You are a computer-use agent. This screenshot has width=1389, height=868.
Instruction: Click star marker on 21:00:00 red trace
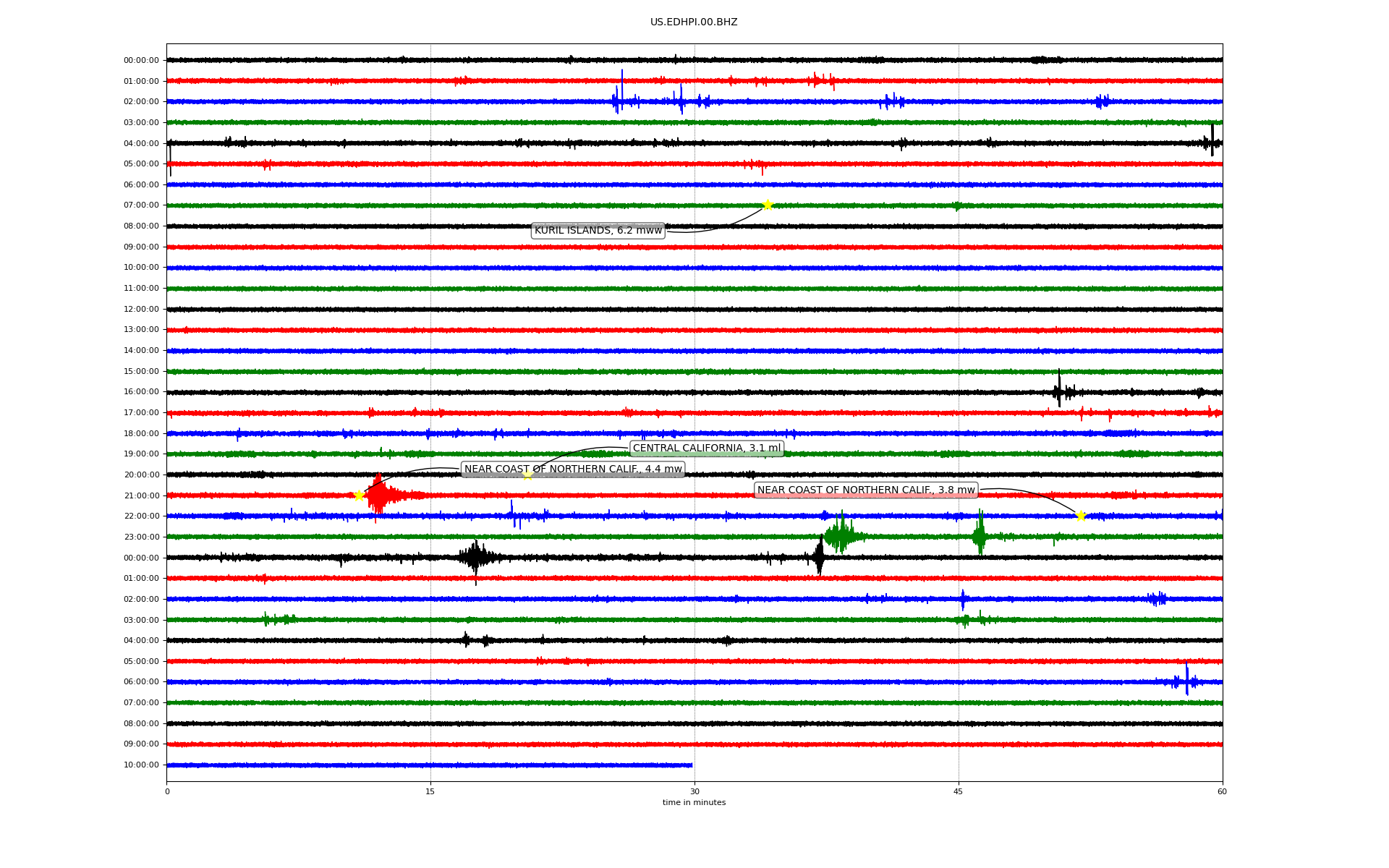(359, 495)
